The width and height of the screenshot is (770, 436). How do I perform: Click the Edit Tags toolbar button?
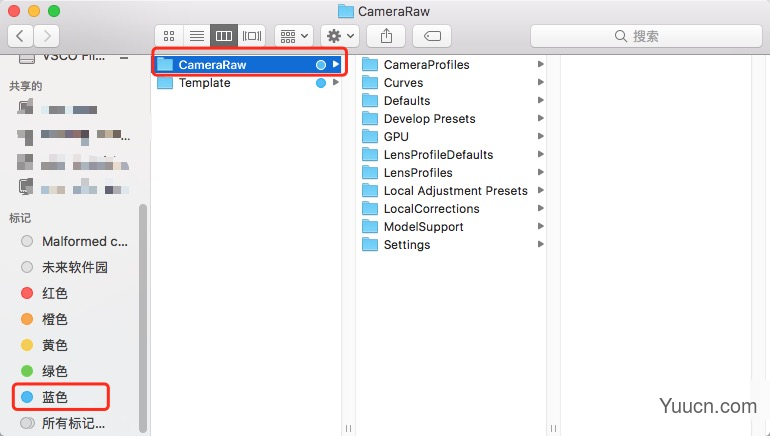(432, 36)
